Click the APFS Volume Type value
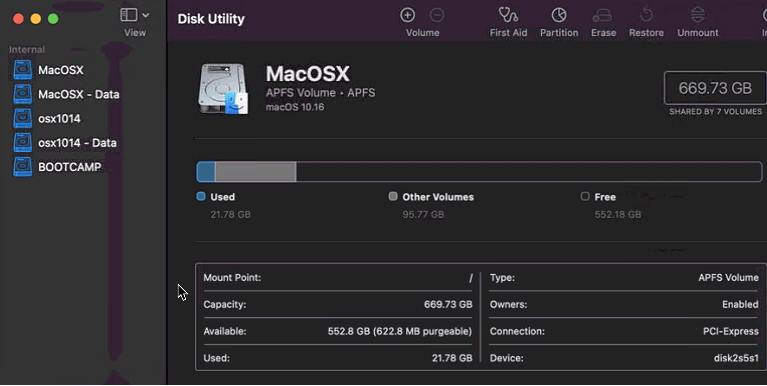 pyautogui.click(x=728, y=277)
